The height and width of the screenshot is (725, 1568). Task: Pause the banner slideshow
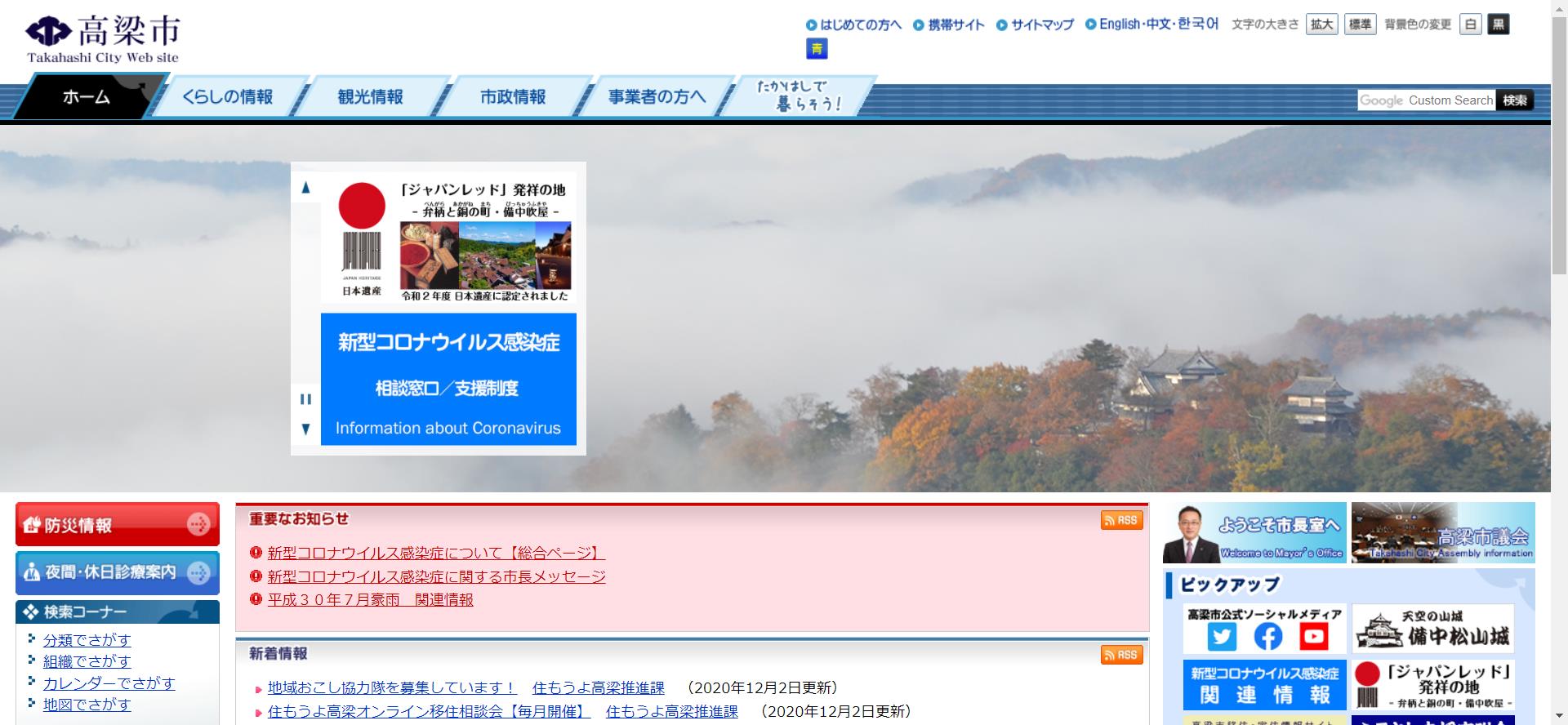[x=305, y=399]
